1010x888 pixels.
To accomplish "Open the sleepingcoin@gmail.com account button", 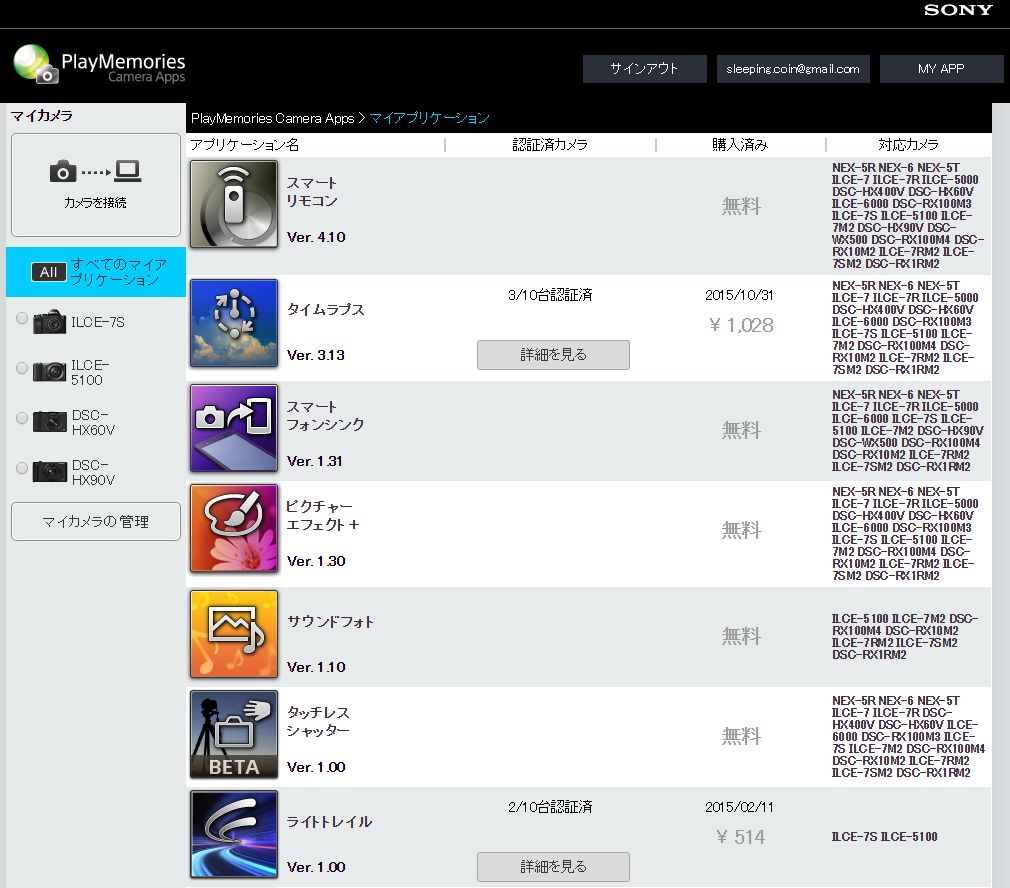I will pos(793,69).
